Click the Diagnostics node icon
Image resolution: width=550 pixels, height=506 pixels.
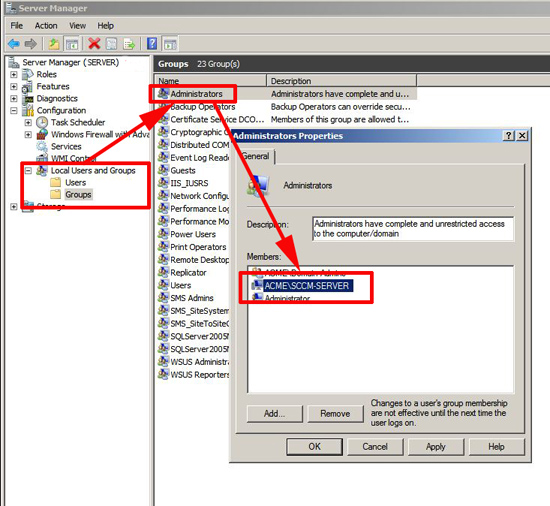(28, 99)
